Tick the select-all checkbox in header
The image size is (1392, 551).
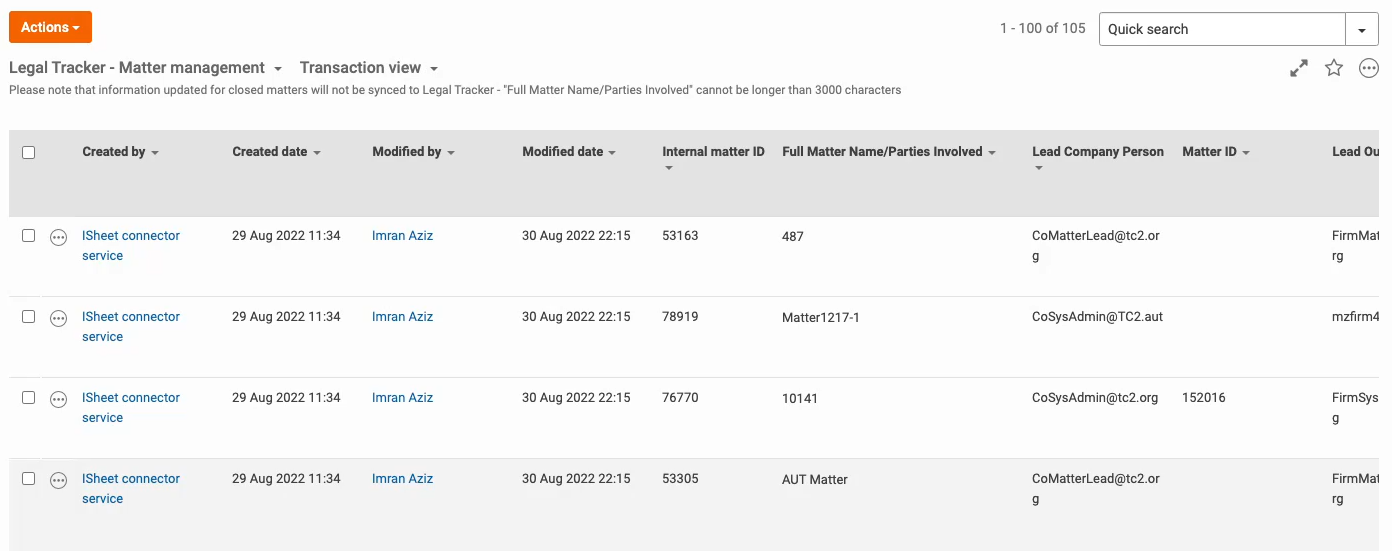pyautogui.click(x=29, y=152)
